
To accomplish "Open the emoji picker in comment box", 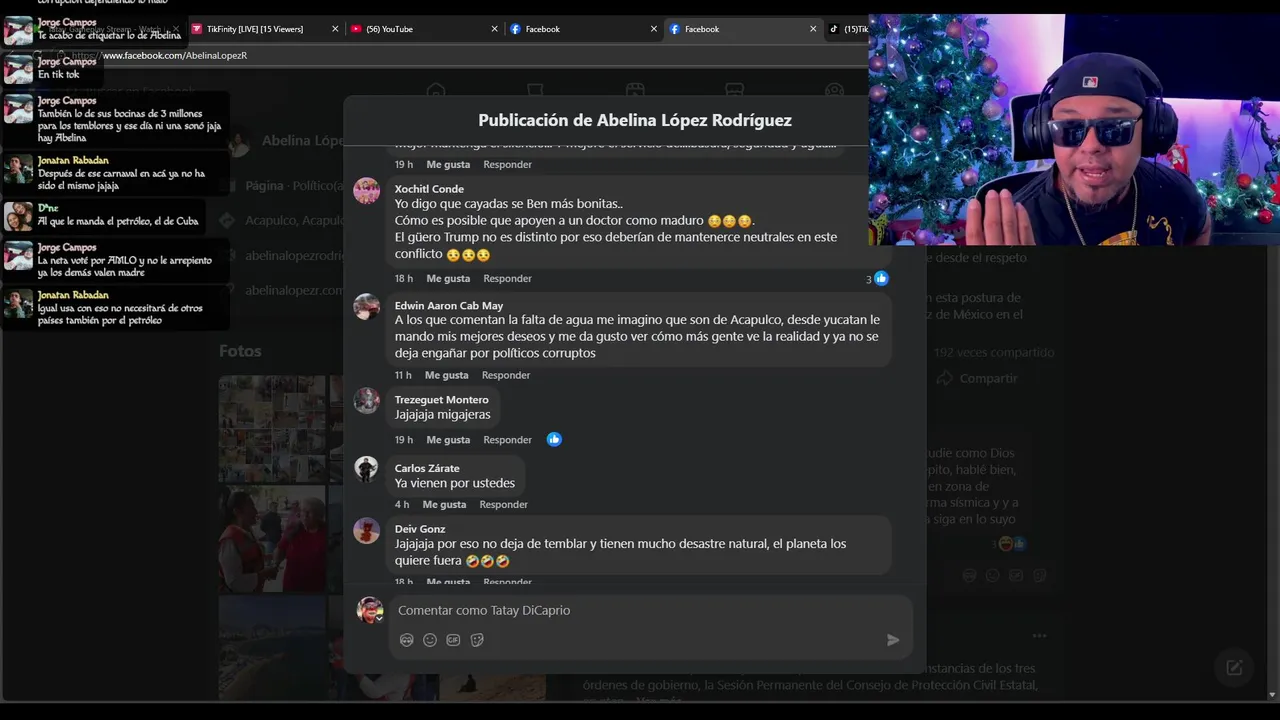I will coord(430,640).
